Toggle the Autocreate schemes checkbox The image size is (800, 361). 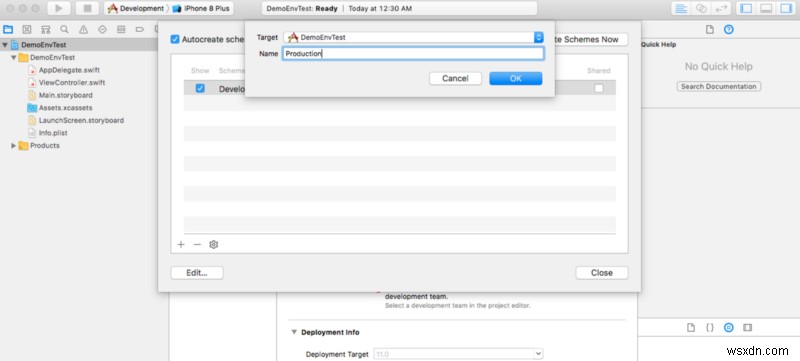(x=175, y=39)
